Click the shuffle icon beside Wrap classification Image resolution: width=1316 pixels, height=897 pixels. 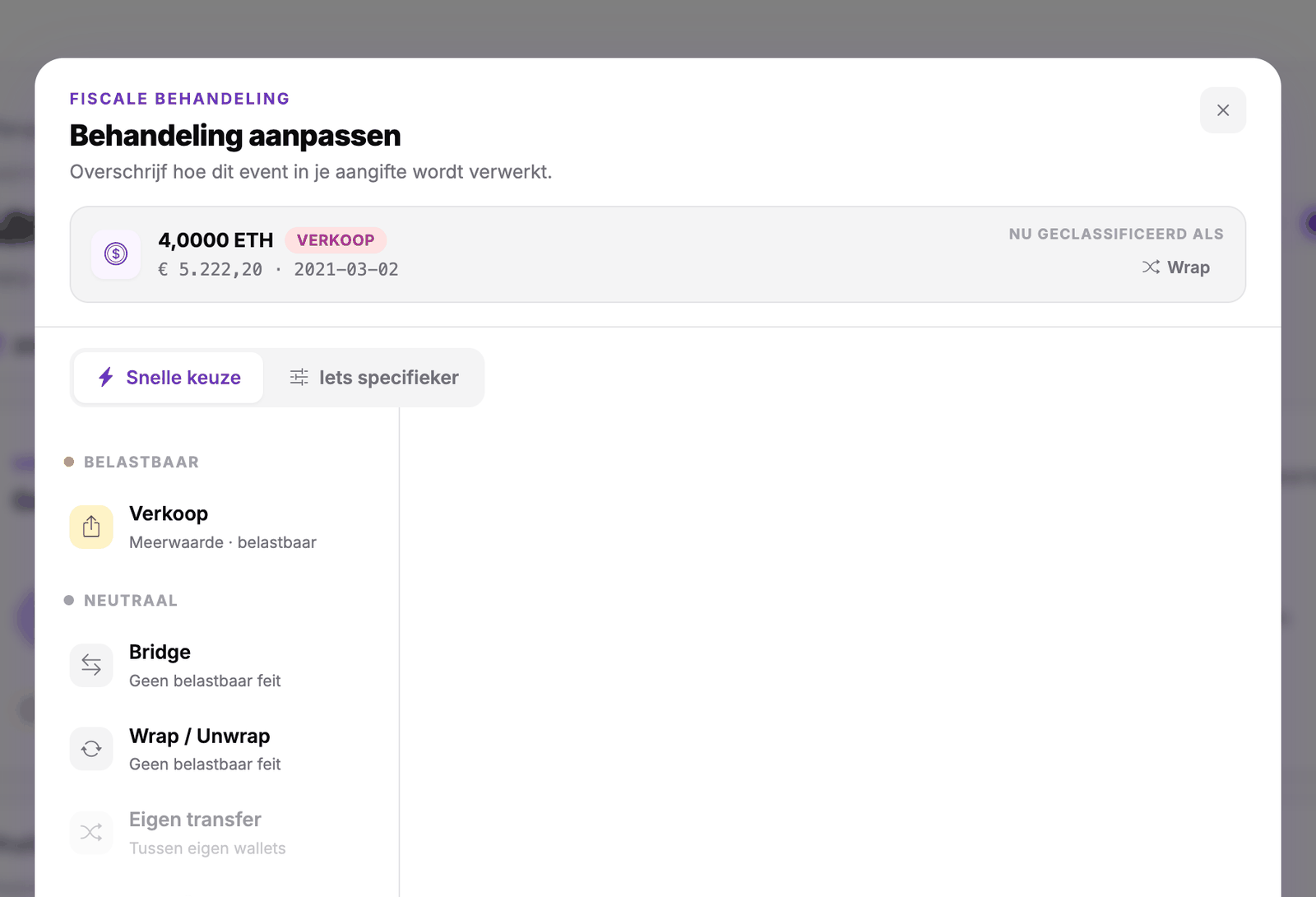tap(1151, 267)
